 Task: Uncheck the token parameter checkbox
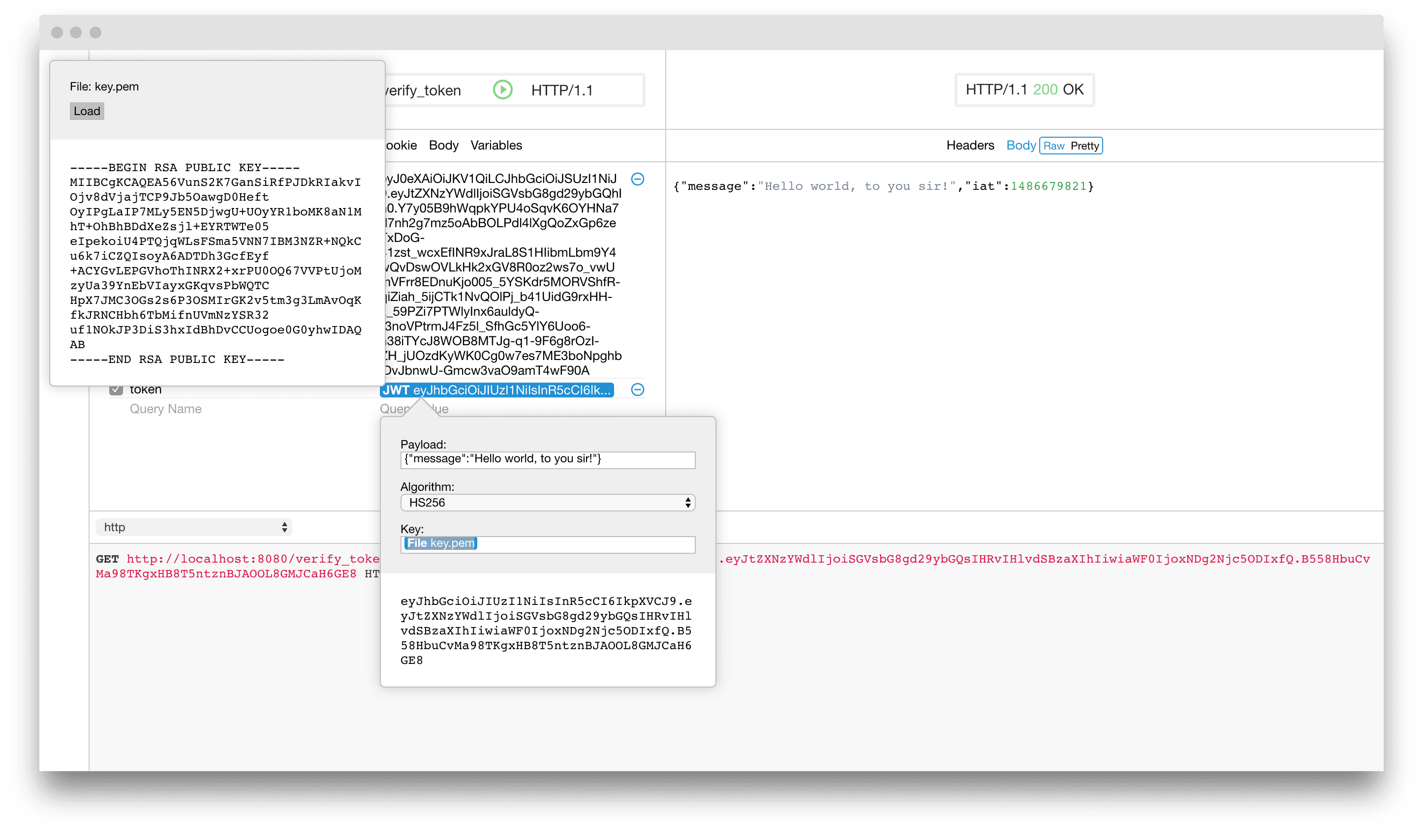[116, 390]
